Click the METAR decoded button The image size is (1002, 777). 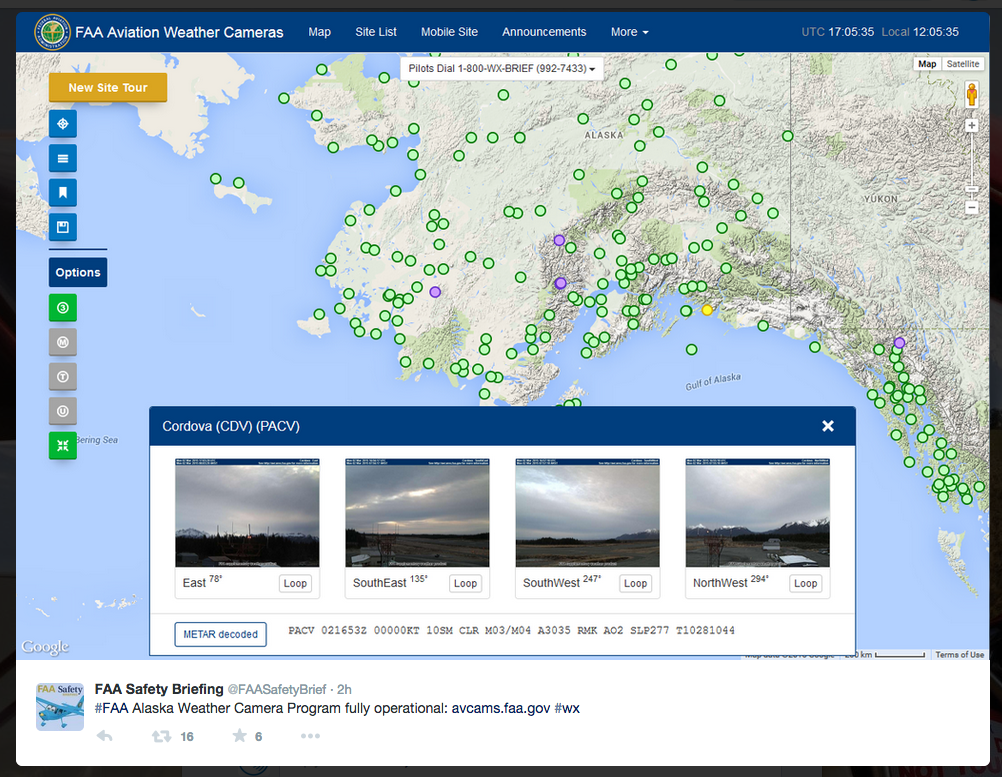pyautogui.click(x=220, y=635)
